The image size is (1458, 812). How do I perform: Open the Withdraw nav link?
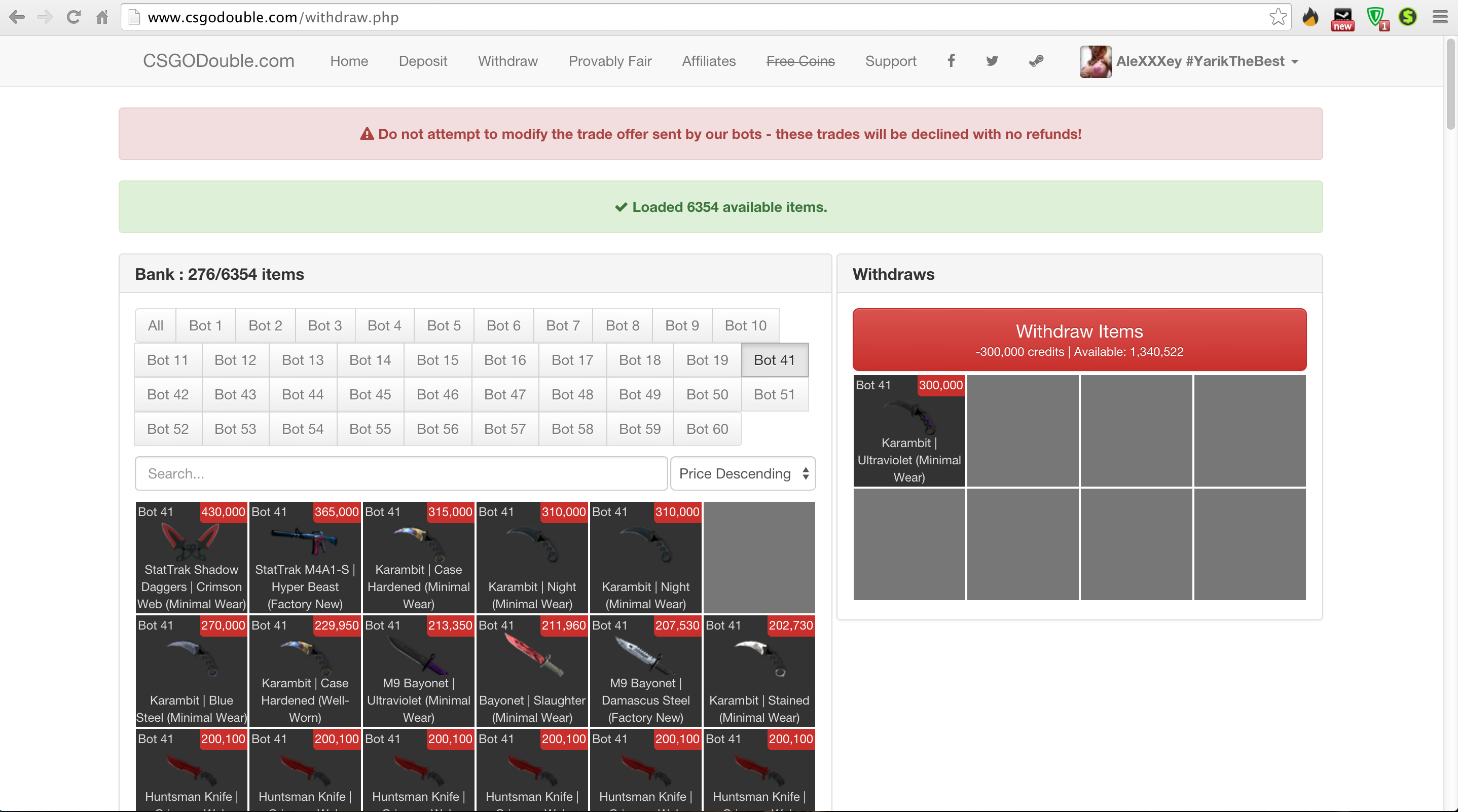coord(507,61)
